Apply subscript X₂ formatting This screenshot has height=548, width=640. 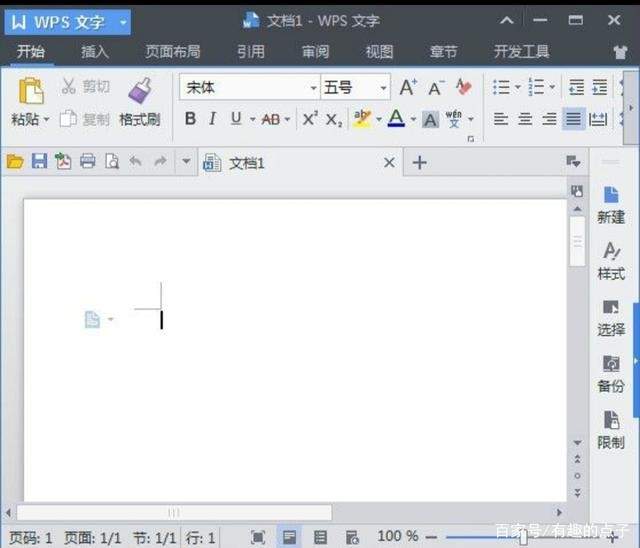[x=334, y=120]
